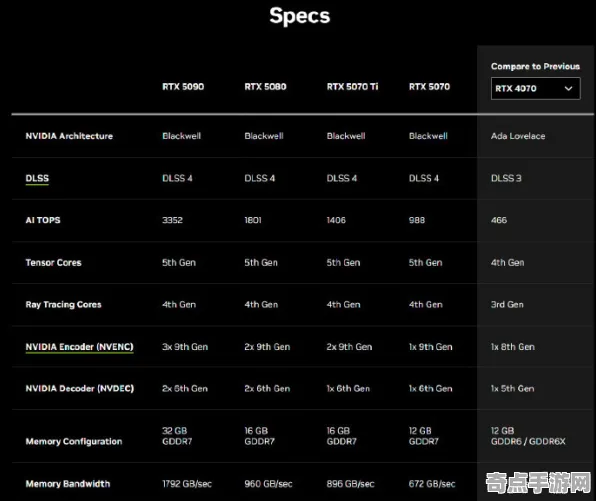Screen dimensions: 596x501
Task: Click the Memory Bandwidth row label
Action: [68, 484]
